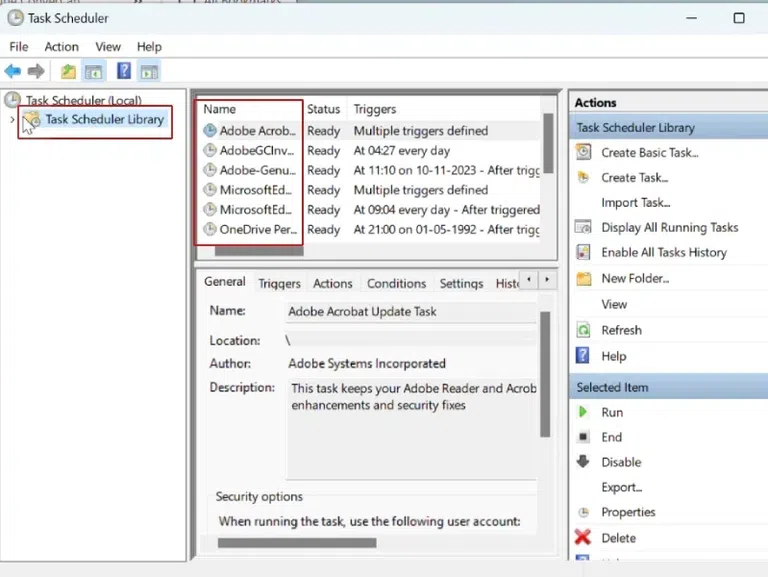The image size is (768, 577).
Task: Click the black End stop icon
Action: tap(583, 436)
